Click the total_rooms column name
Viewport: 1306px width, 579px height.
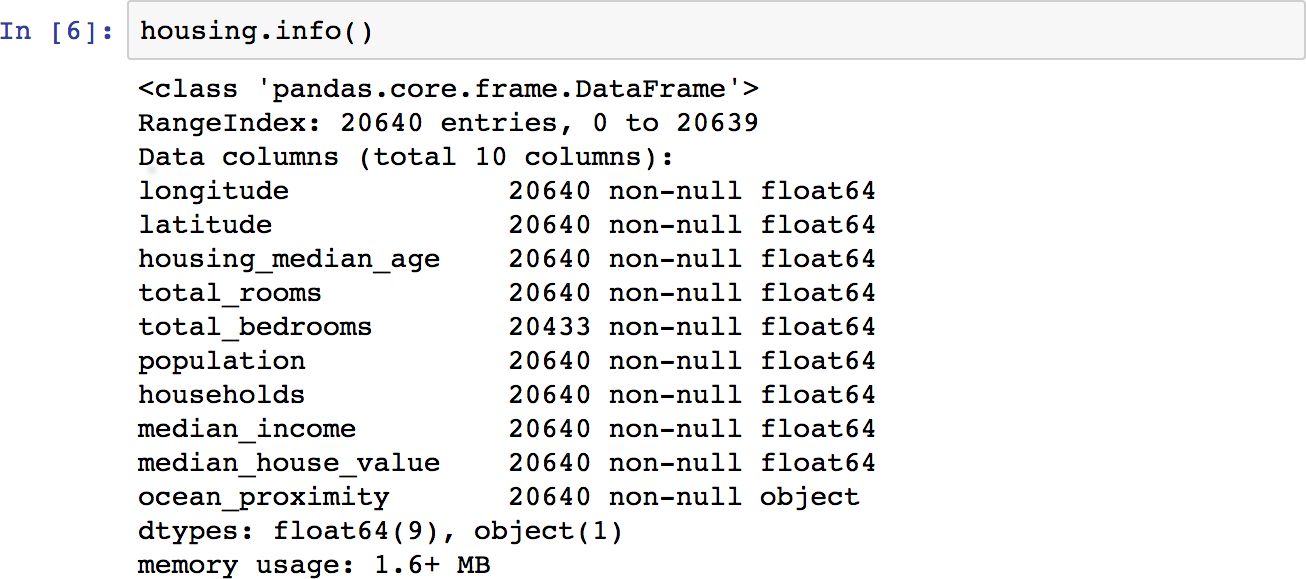(230, 293)
